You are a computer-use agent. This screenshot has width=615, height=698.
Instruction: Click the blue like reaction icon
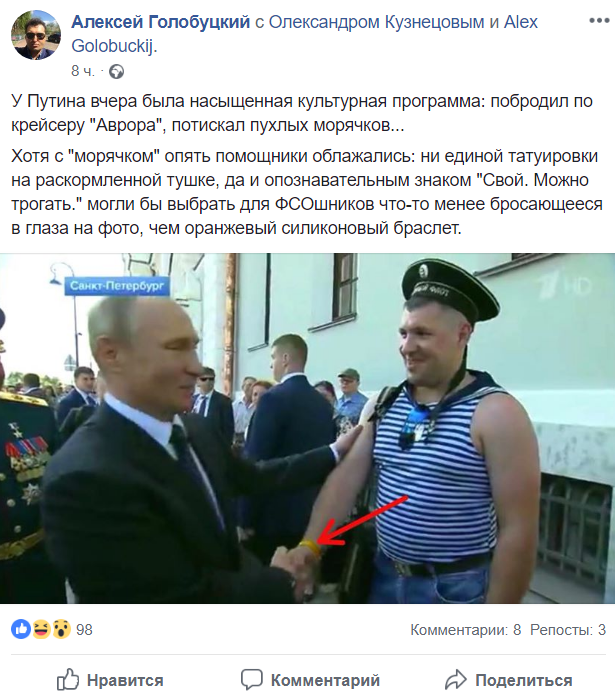(x=20, y=629)
